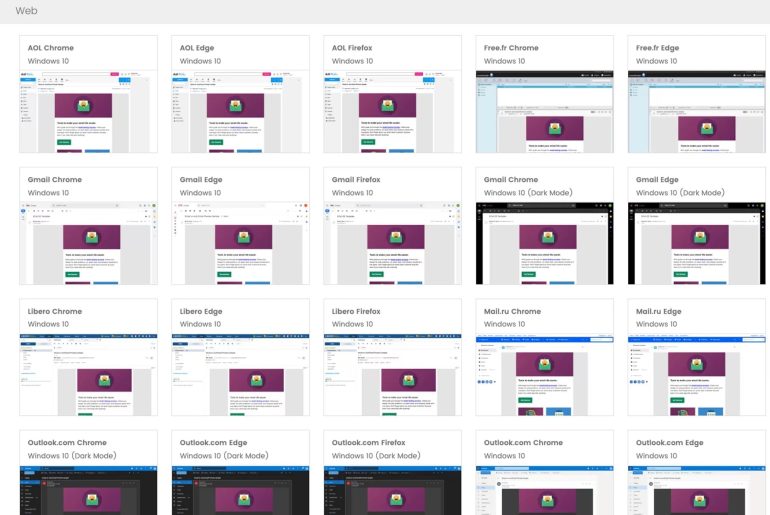
Task: Open the light mode Gmail Chrome thumbnail
Action: (x=88, y=243)
